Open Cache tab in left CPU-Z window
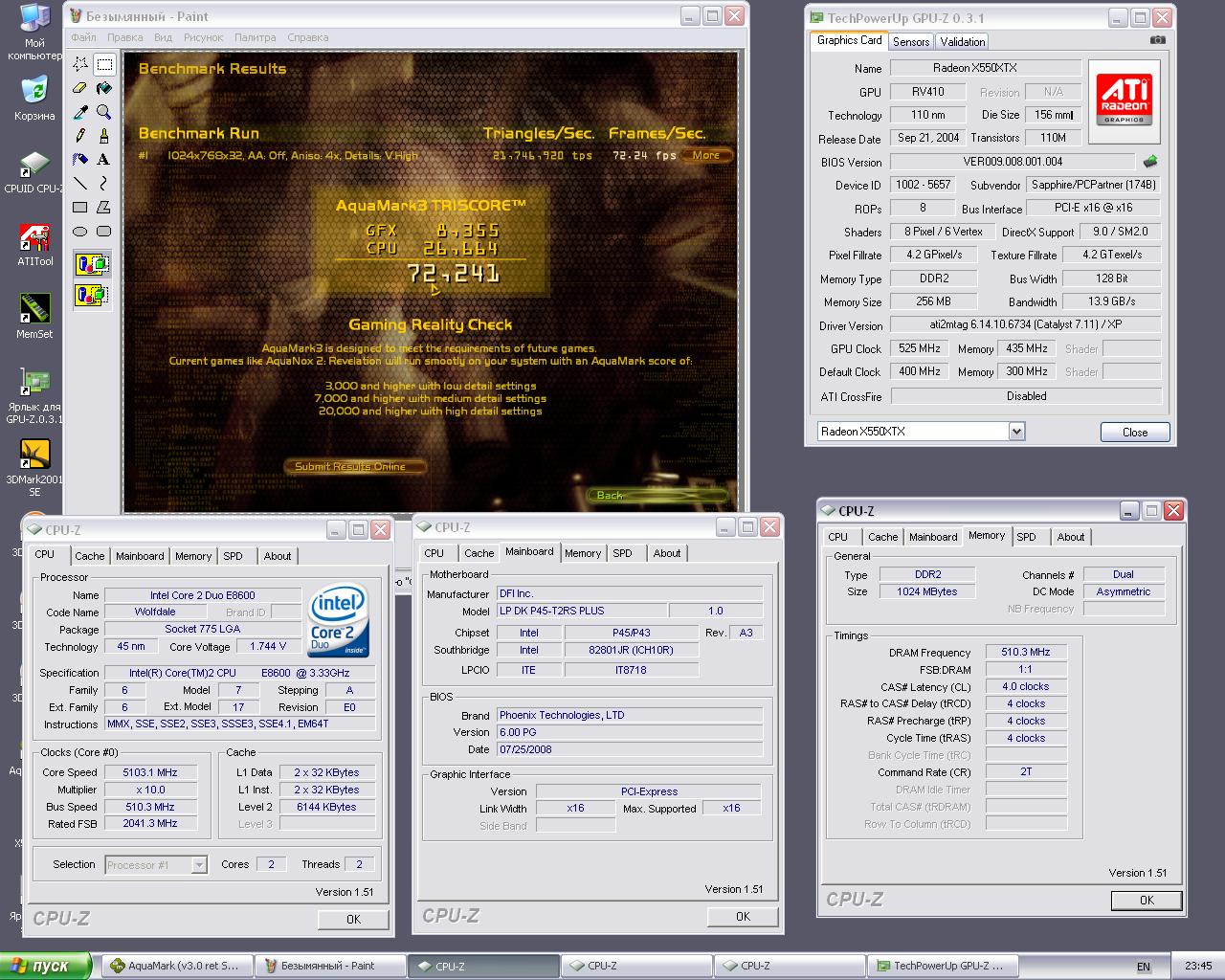The height and width of the screenshot is (980, 1225). click(90, 556)
